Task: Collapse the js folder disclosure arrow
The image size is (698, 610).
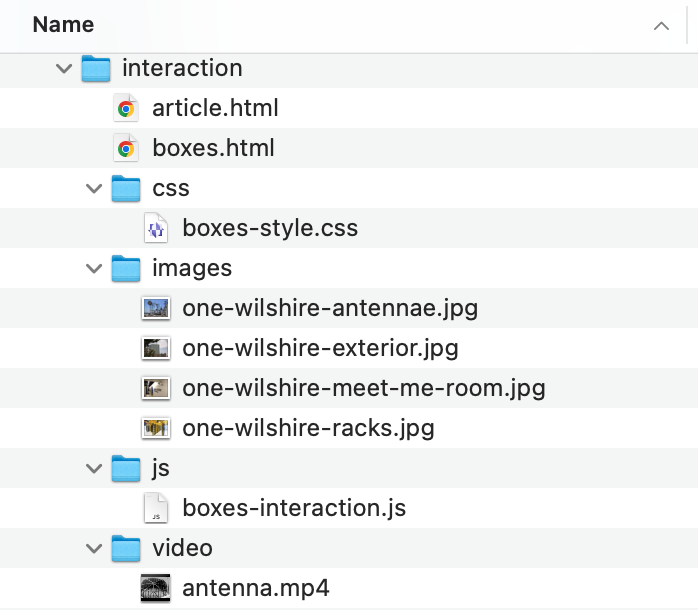Action: (x=94, y=468)
